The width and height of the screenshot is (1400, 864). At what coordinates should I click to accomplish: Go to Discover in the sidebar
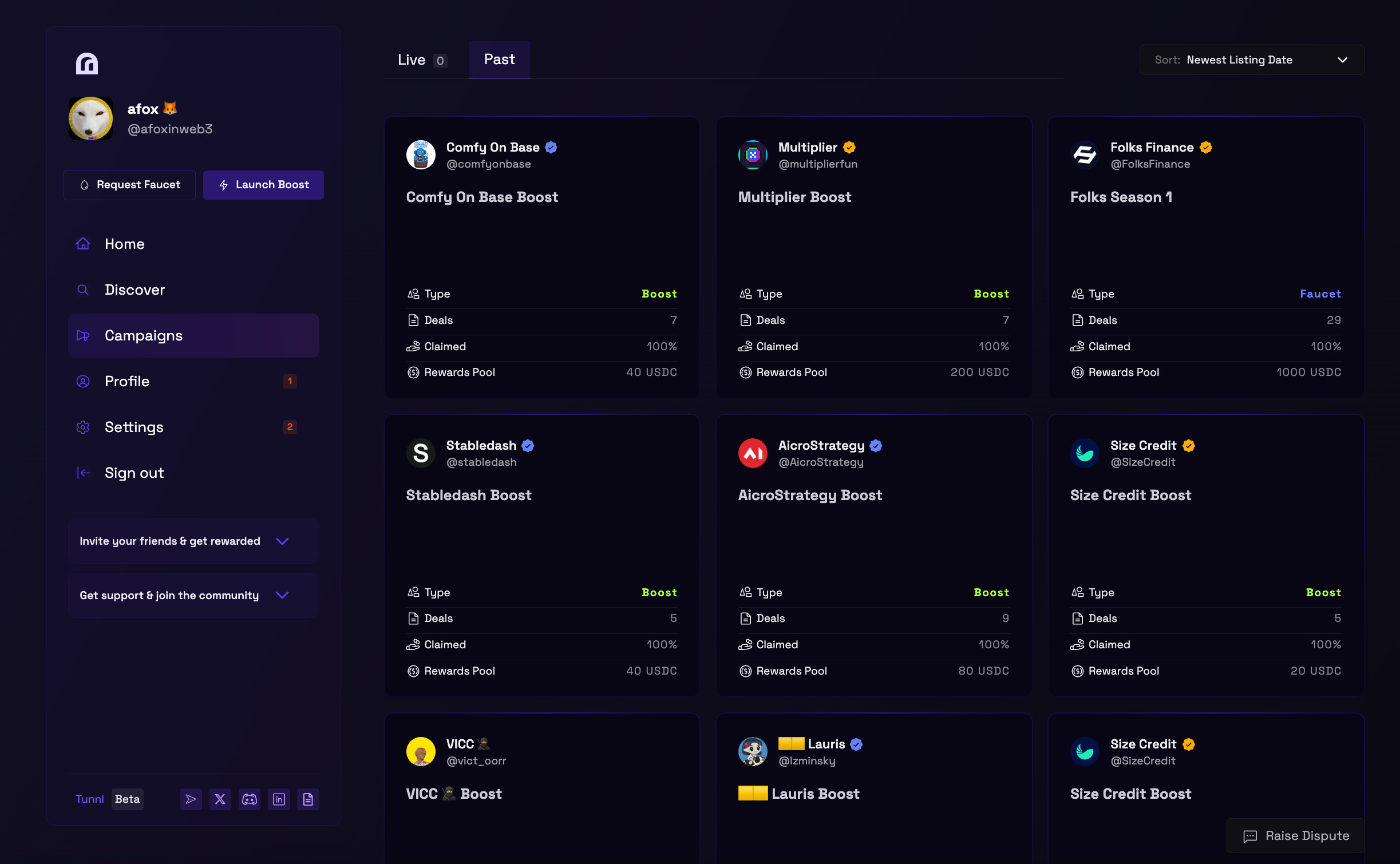click(135, 290)
